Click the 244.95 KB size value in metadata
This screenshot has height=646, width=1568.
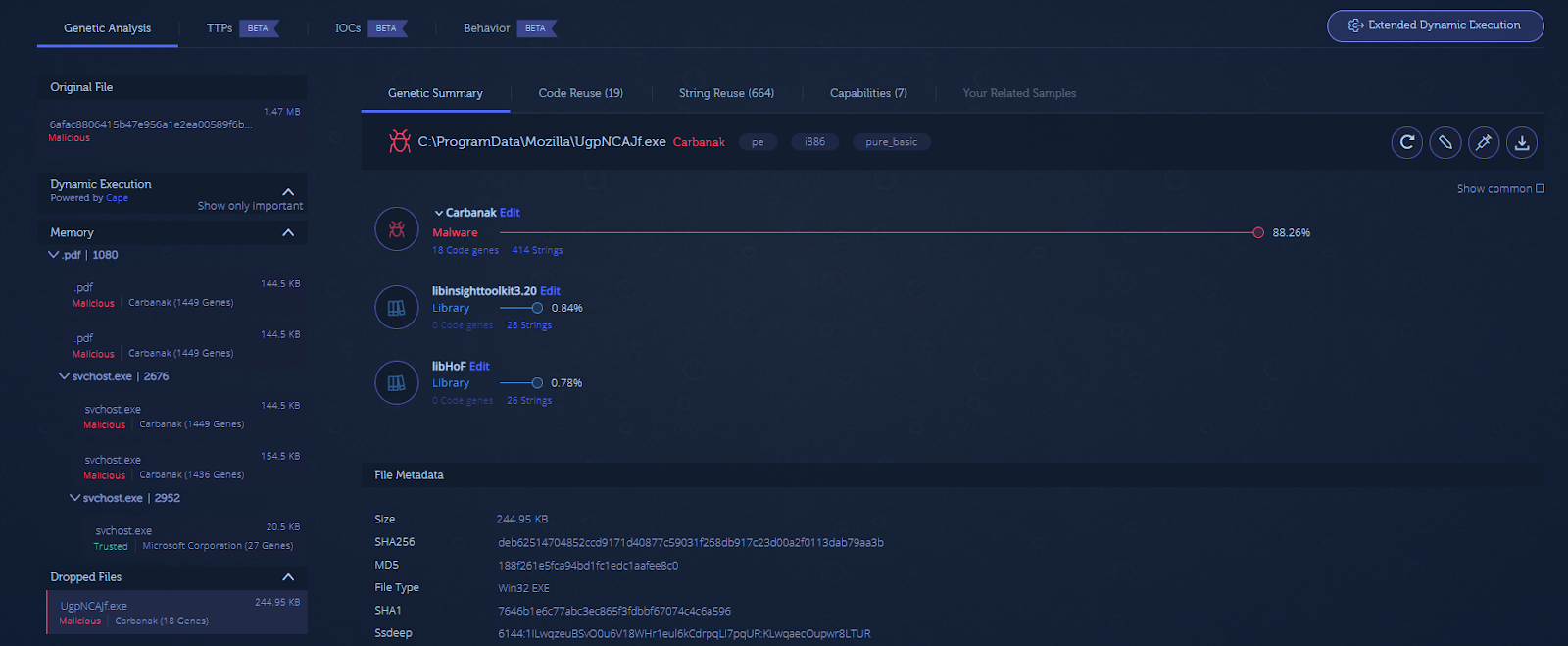[522, 520]
